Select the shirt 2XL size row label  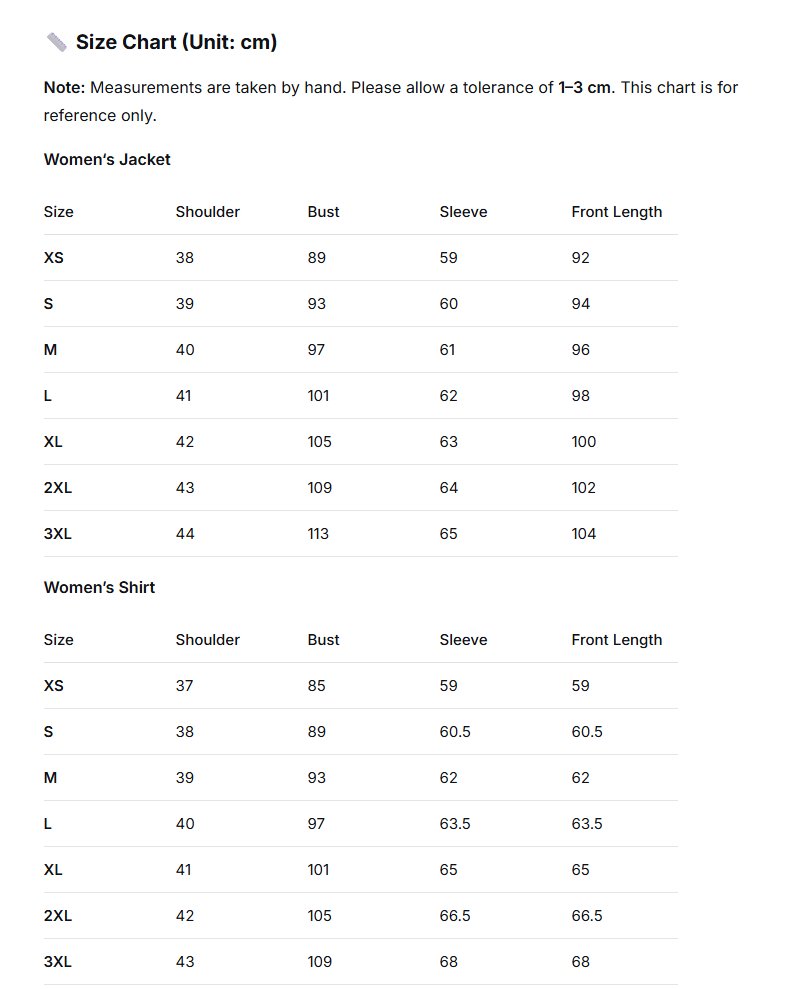[x=57, y=916]
